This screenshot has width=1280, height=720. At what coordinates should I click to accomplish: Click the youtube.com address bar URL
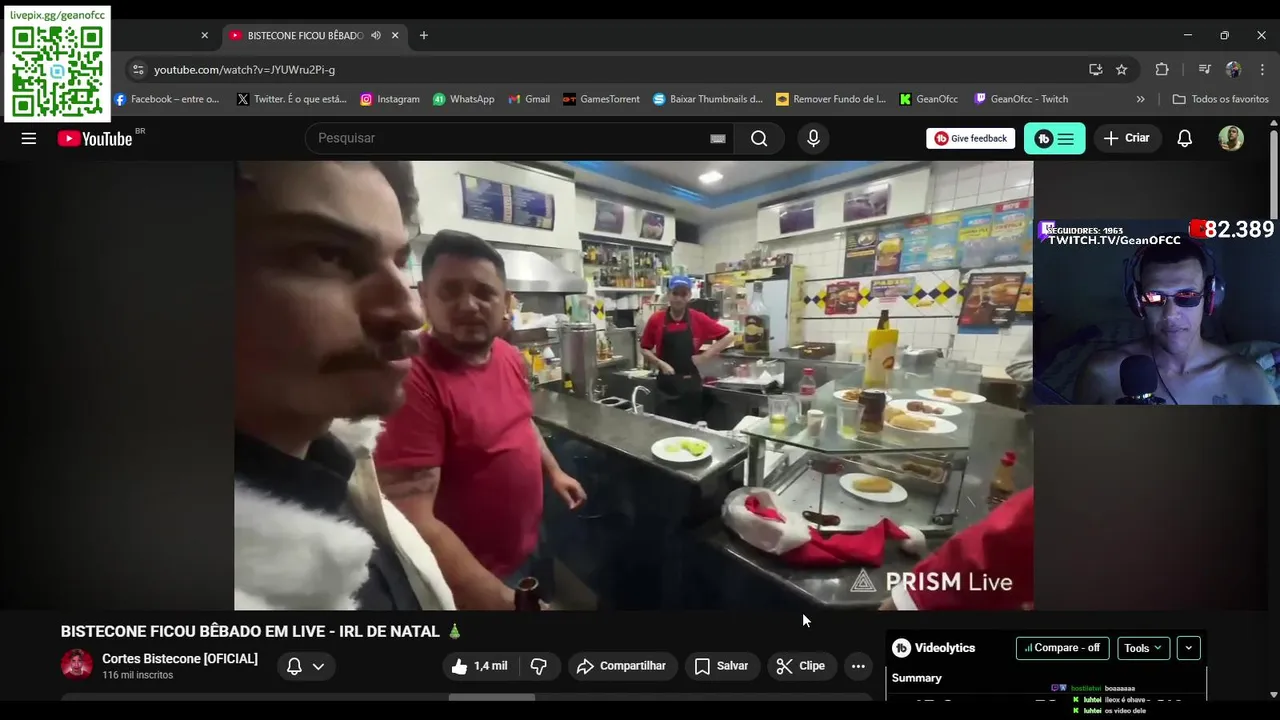coord(245,70)
